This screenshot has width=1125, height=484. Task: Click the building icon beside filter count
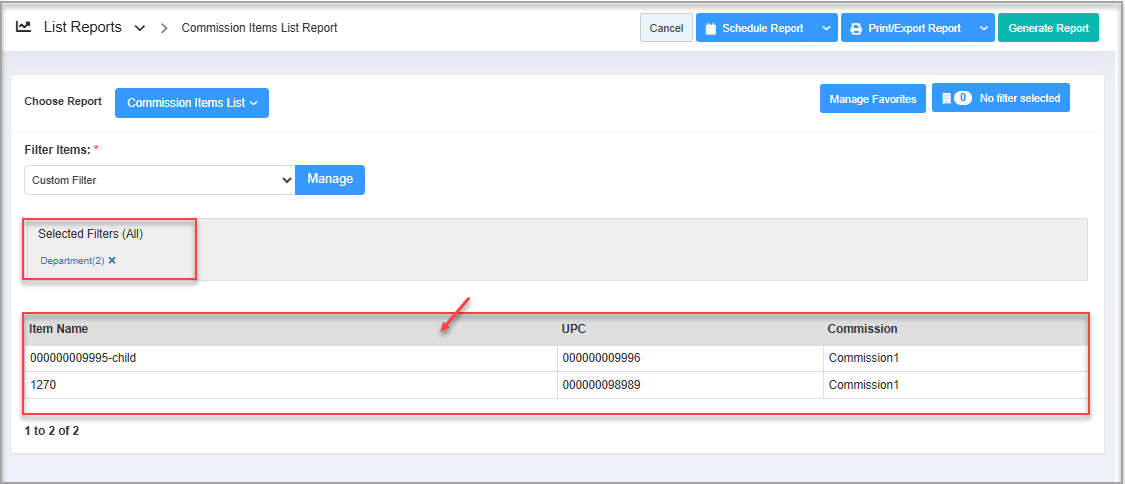(946, 99)
